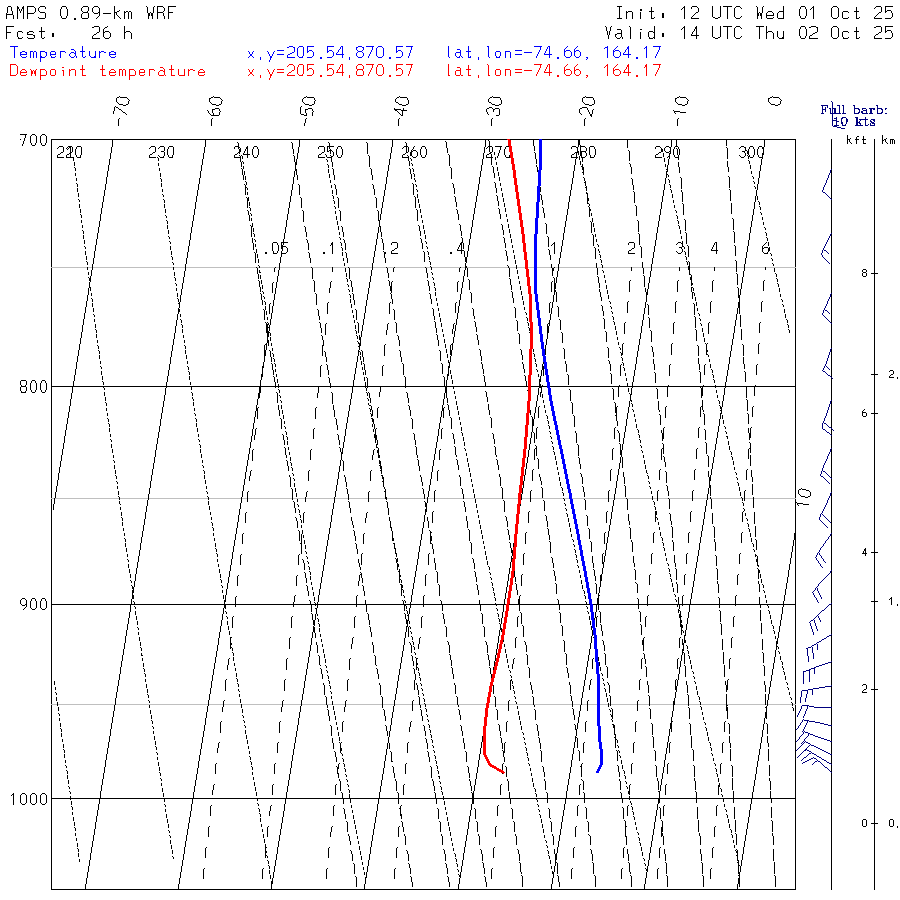Click the '290' potential temperature label
The image size is (900, 900).
[667, 153]
